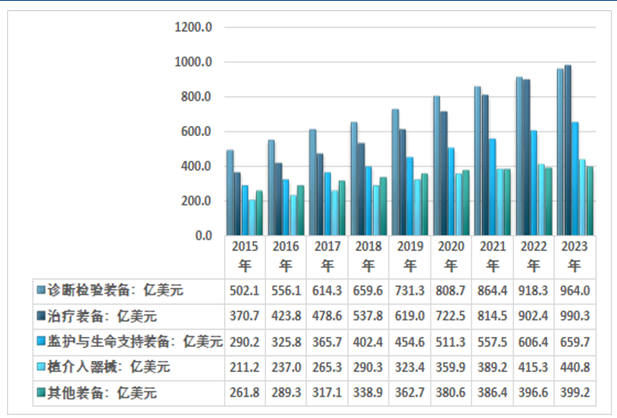Click the tallest 2023 治疗装备 bar
Viewport: 617px width, 418px height.
[x=568, y=150]
